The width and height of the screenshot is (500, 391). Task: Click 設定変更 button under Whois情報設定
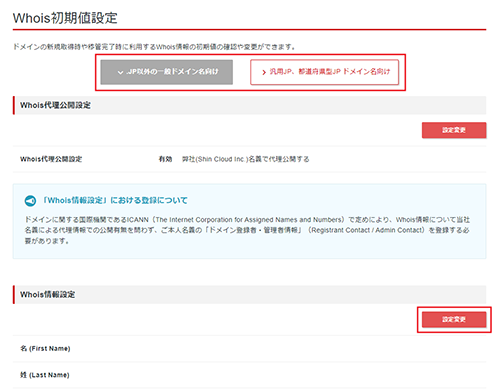454,320
